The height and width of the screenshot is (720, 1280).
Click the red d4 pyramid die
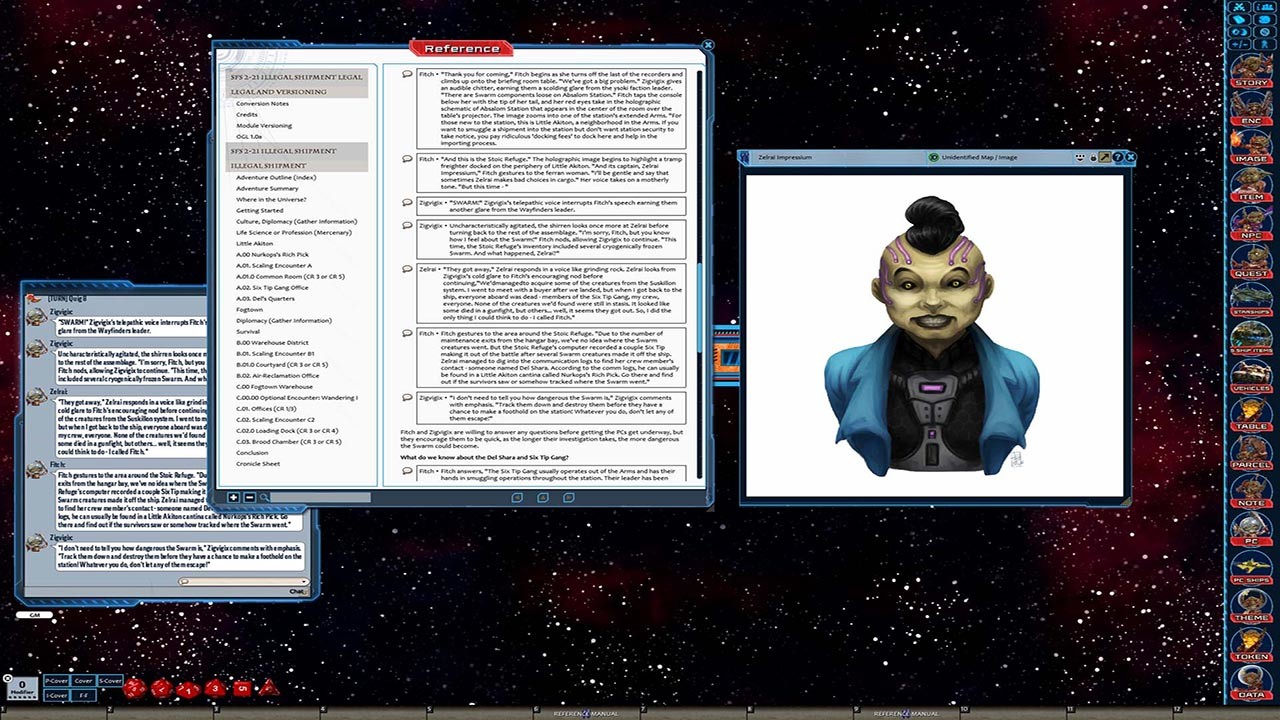pyautogui.click(x=268, y=688)
